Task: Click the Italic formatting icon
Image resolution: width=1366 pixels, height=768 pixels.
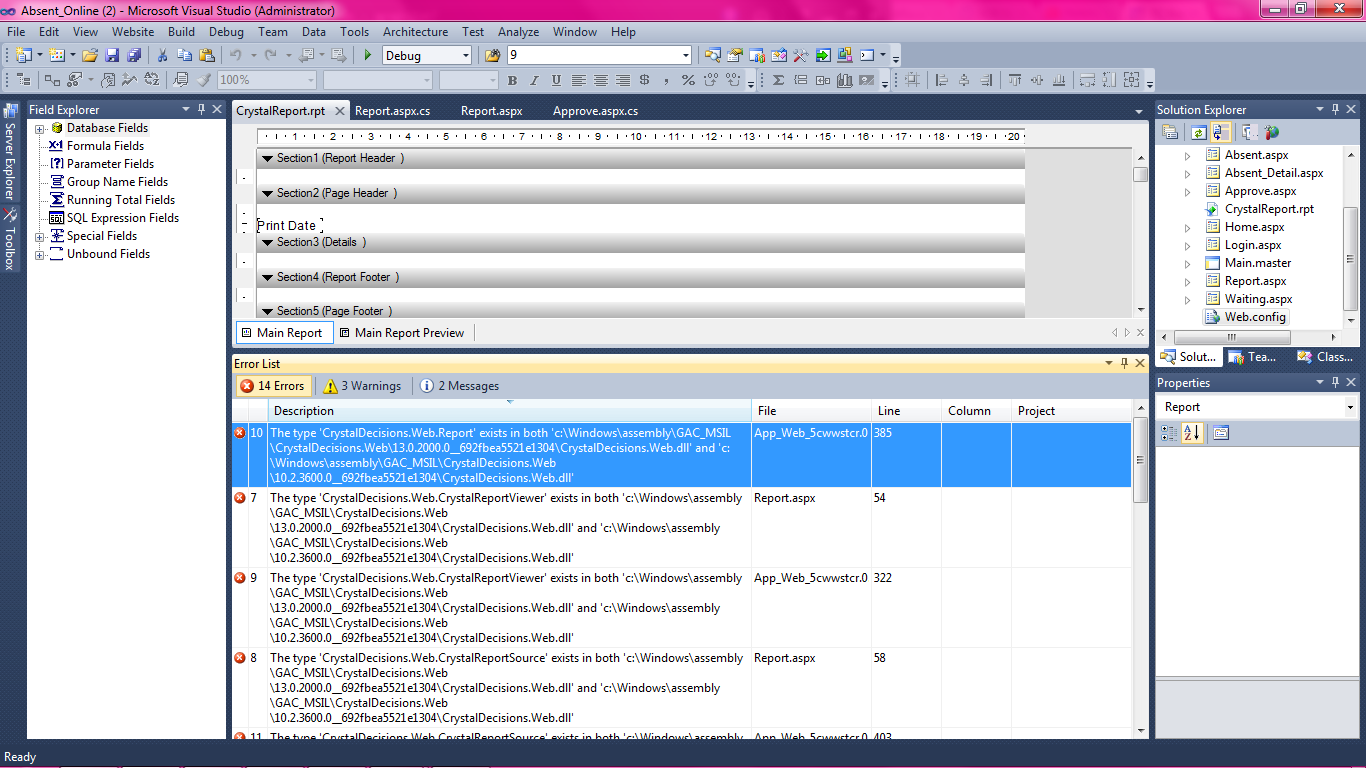Action: coord(534,80)
